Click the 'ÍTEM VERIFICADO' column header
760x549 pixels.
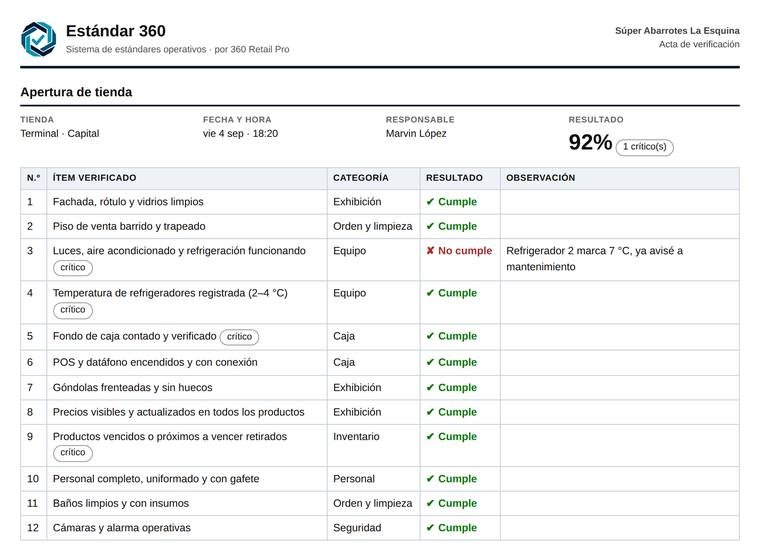point(95,178)
